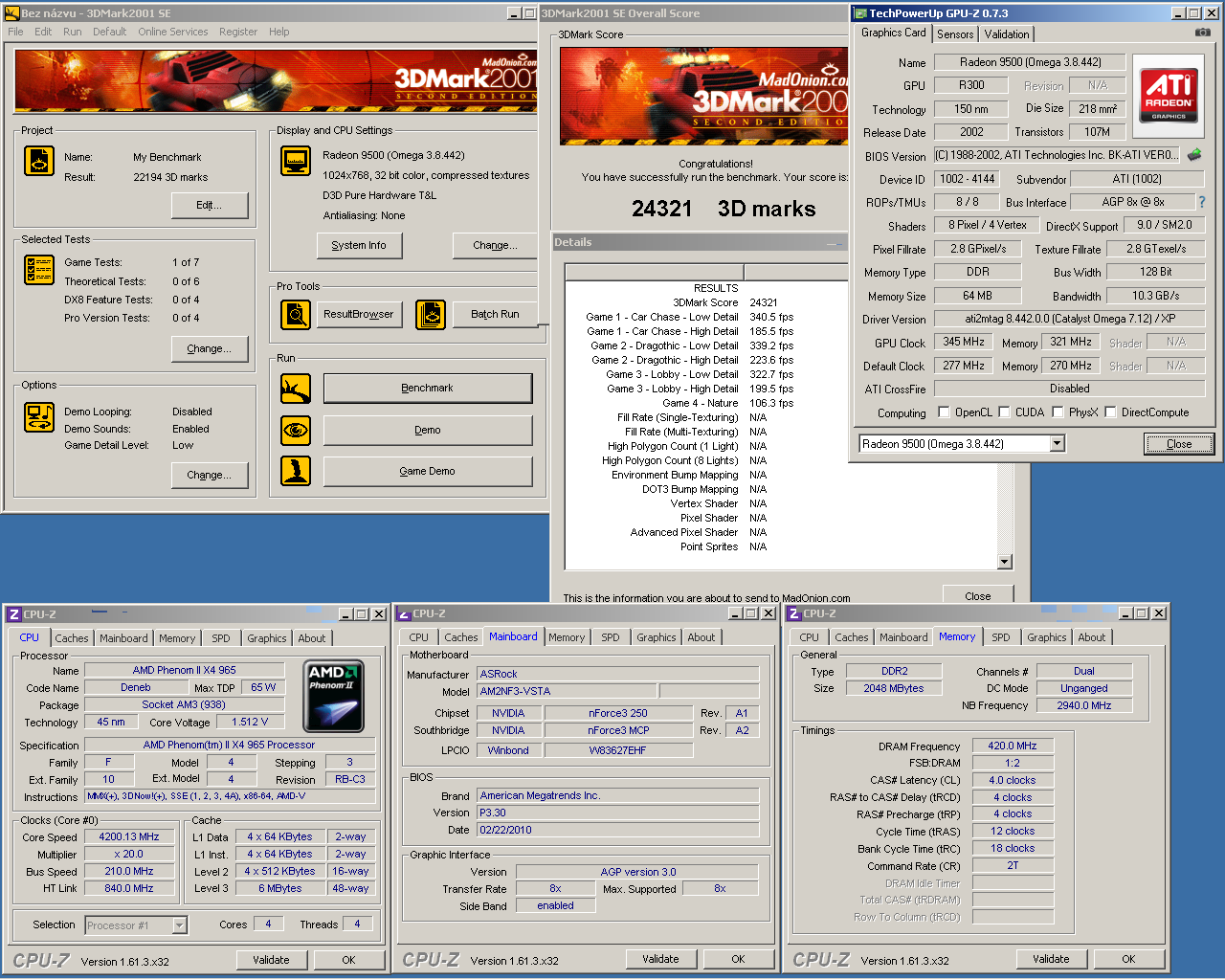Open the SPD tab in the CPU-Z Memory window

point(1001,637)
